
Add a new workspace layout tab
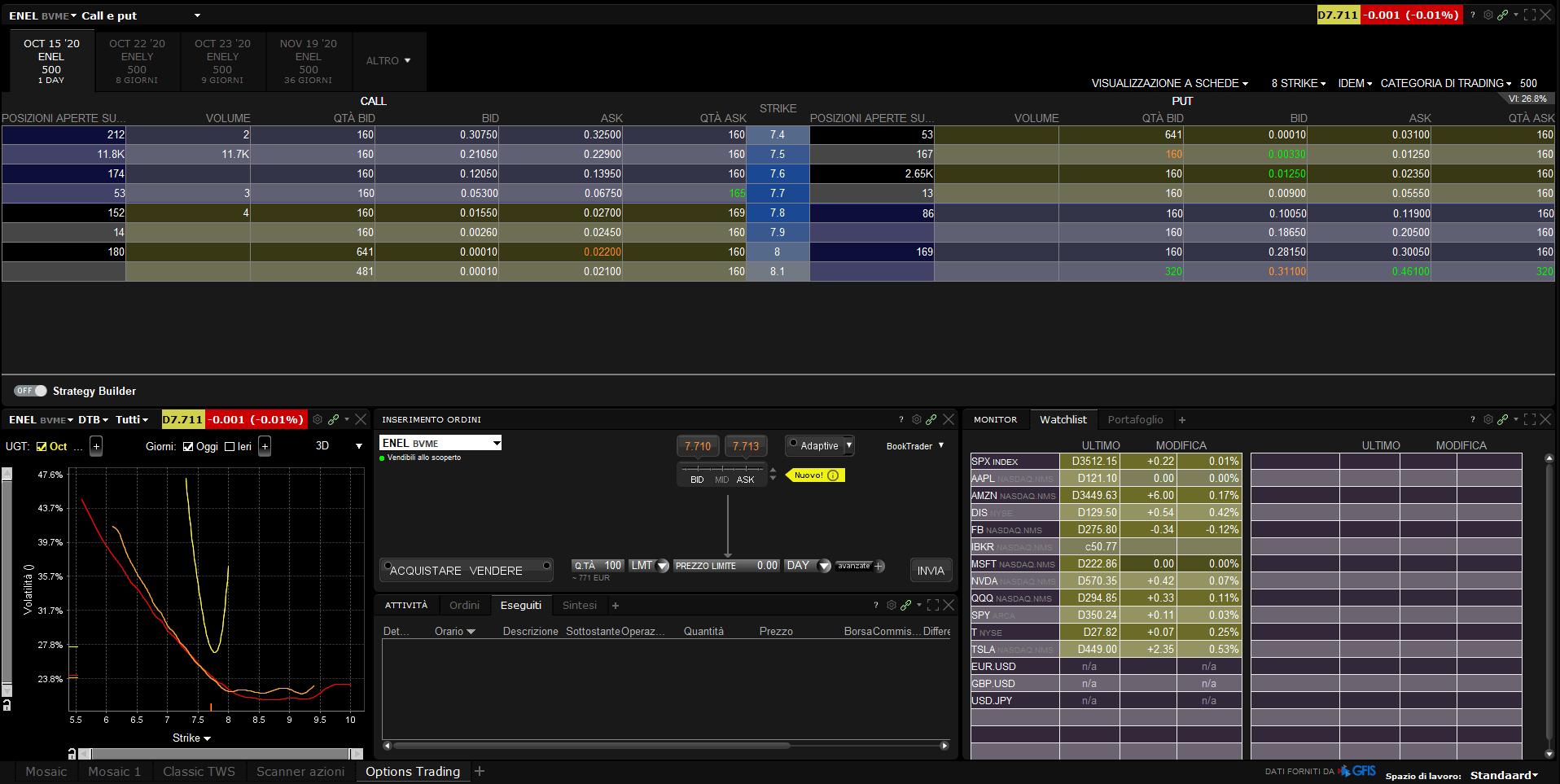pyautogui.click(x=480, y=771)
